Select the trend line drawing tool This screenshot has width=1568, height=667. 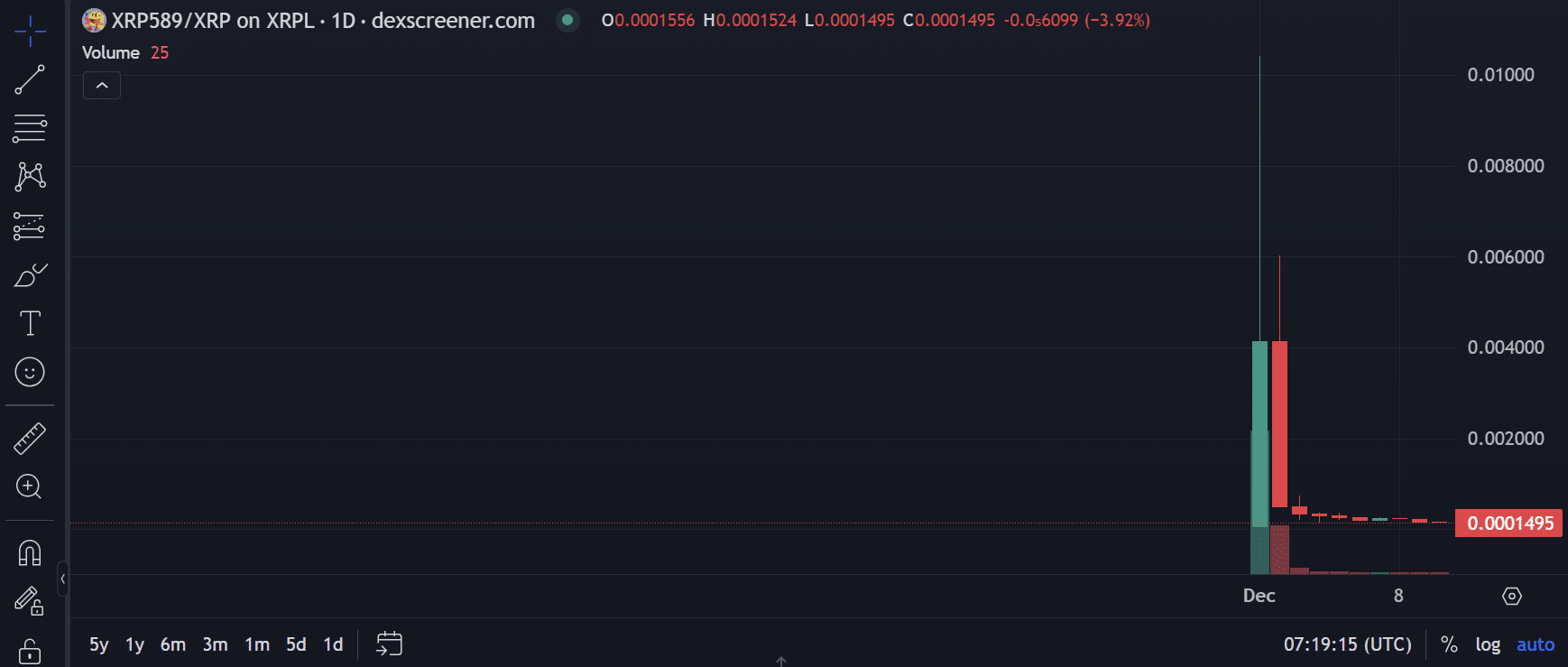(30, 79)
